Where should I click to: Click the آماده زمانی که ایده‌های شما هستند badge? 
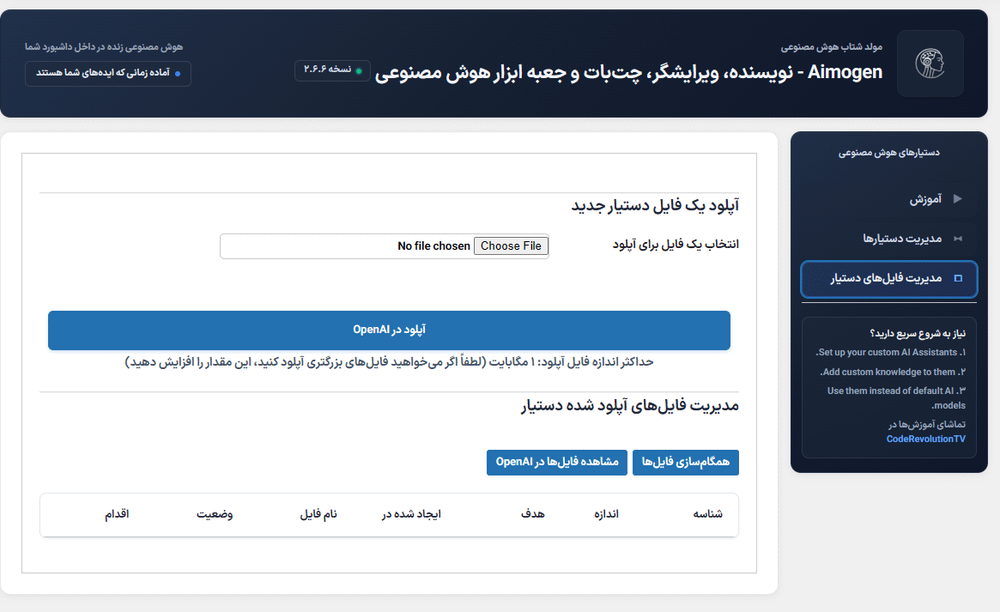[x=108, y=73]
